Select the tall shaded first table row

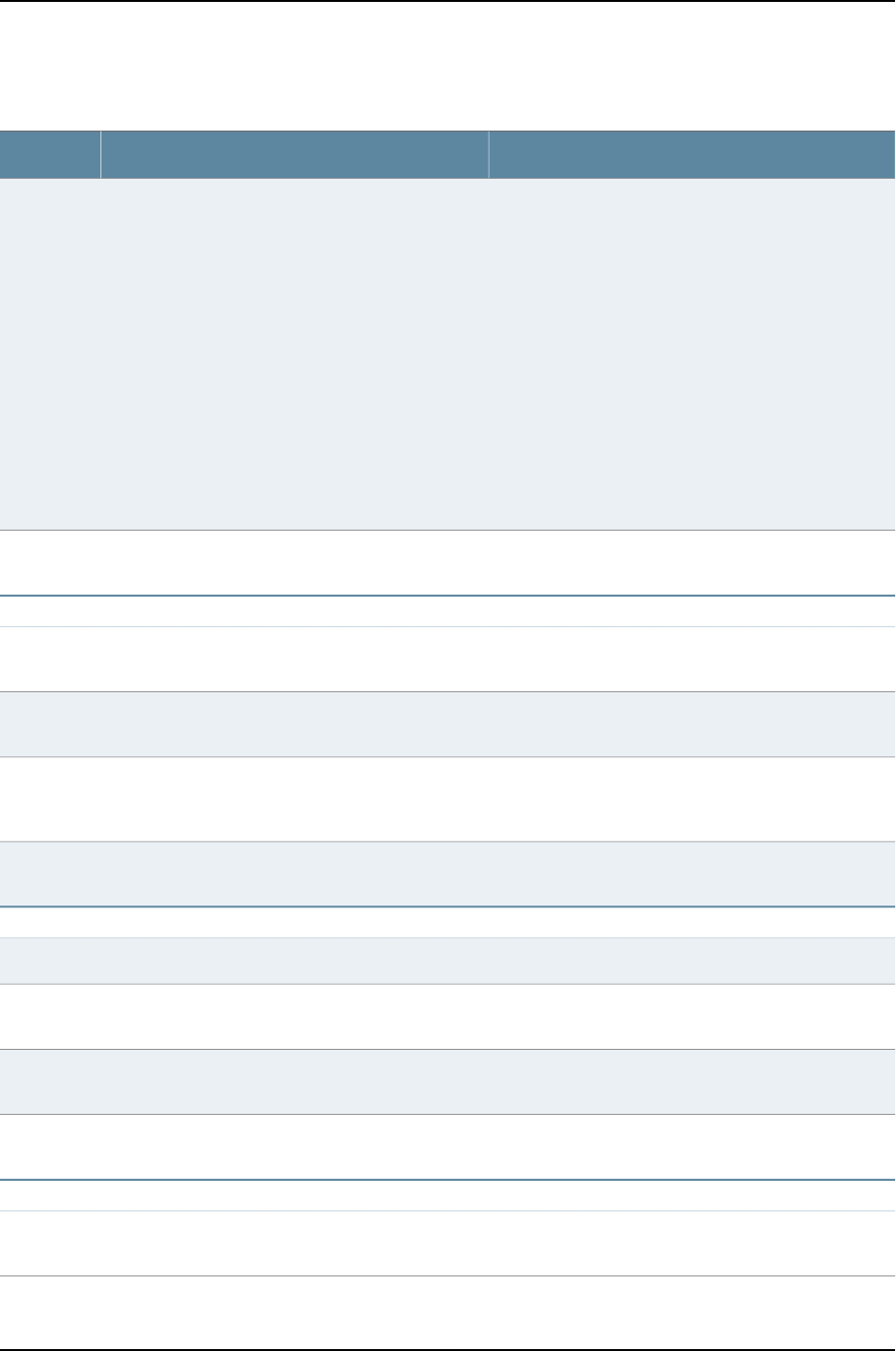[x=448, y=354]
